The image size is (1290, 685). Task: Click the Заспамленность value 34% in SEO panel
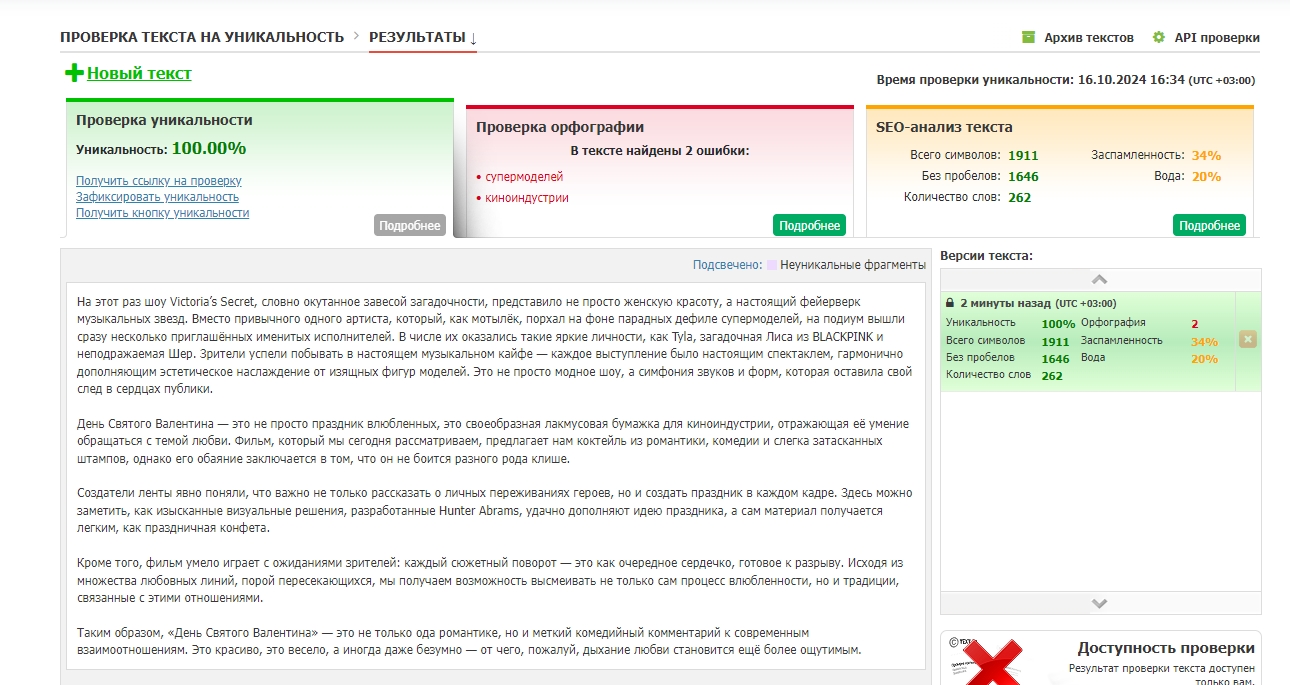[x=1206, y=155]
